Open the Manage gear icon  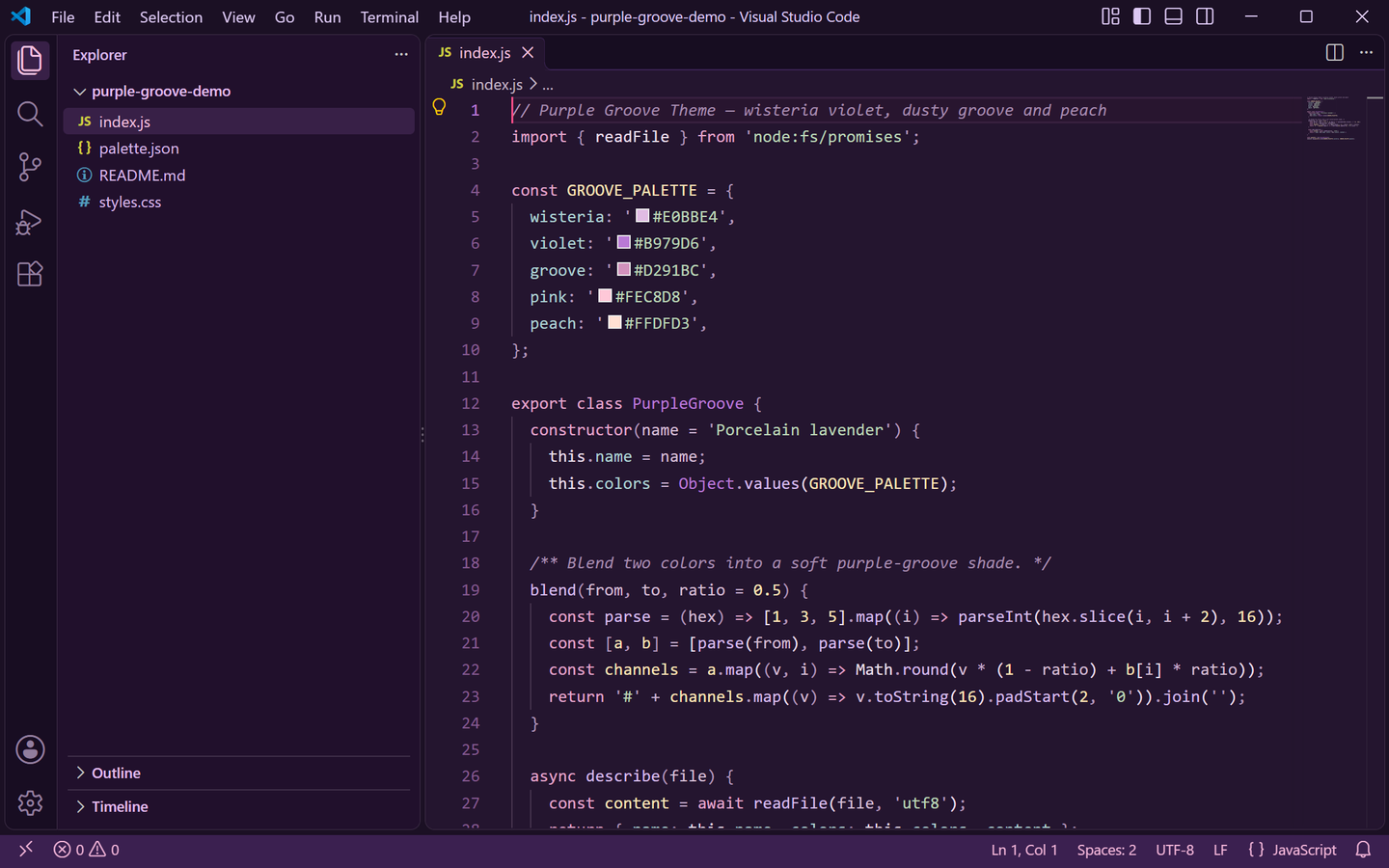point(30,802)
